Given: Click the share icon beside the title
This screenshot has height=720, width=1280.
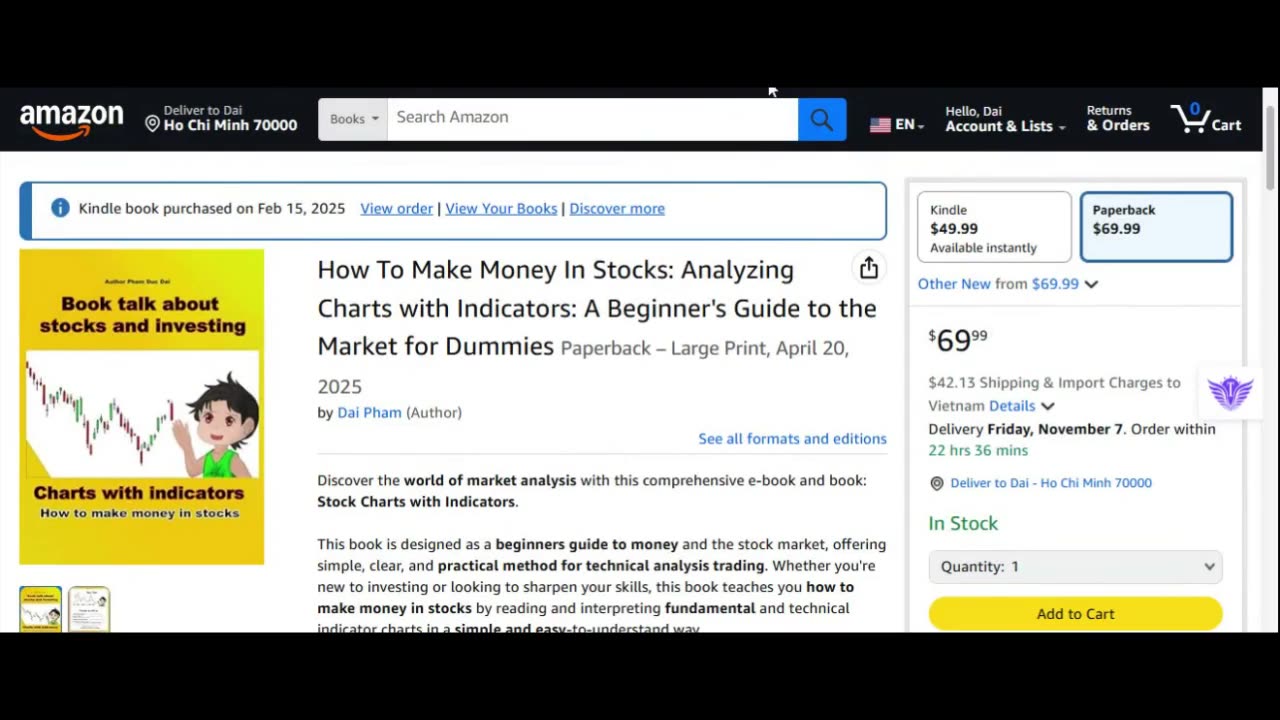Looking at the screenshot, I should 869,268.
